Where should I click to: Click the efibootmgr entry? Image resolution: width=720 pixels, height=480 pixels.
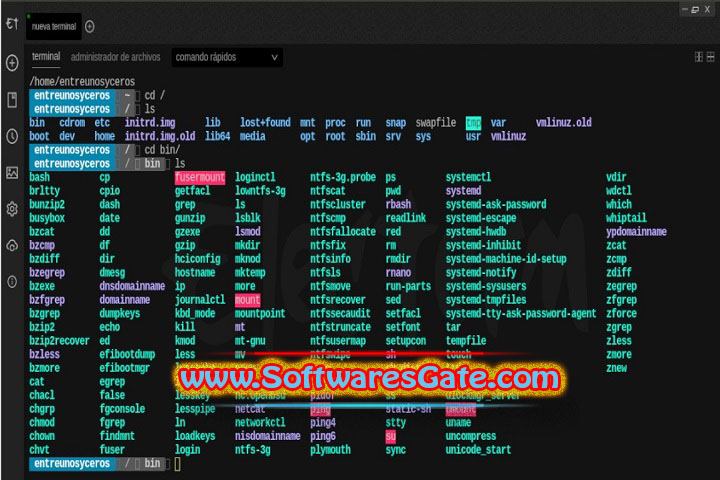124,368
